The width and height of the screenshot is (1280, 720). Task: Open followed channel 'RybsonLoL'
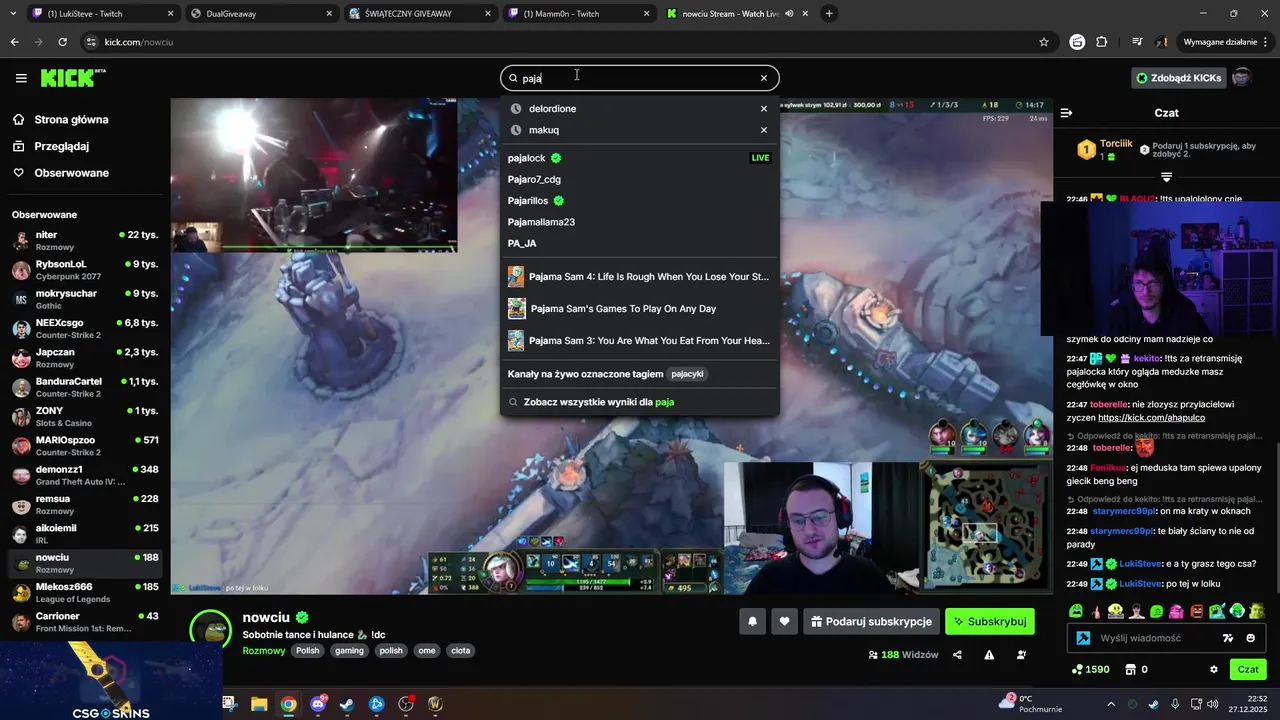[x=84, y=270]
